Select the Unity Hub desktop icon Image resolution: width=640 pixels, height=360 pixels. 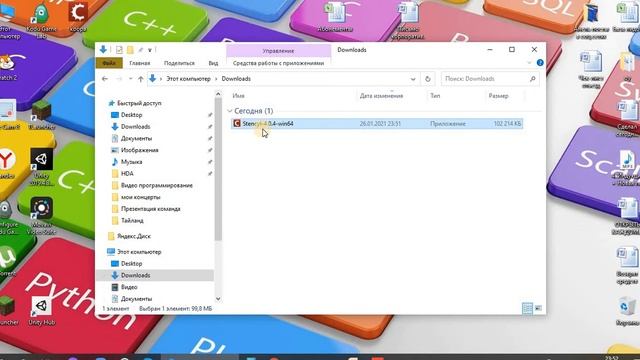[x=41, y=310]
